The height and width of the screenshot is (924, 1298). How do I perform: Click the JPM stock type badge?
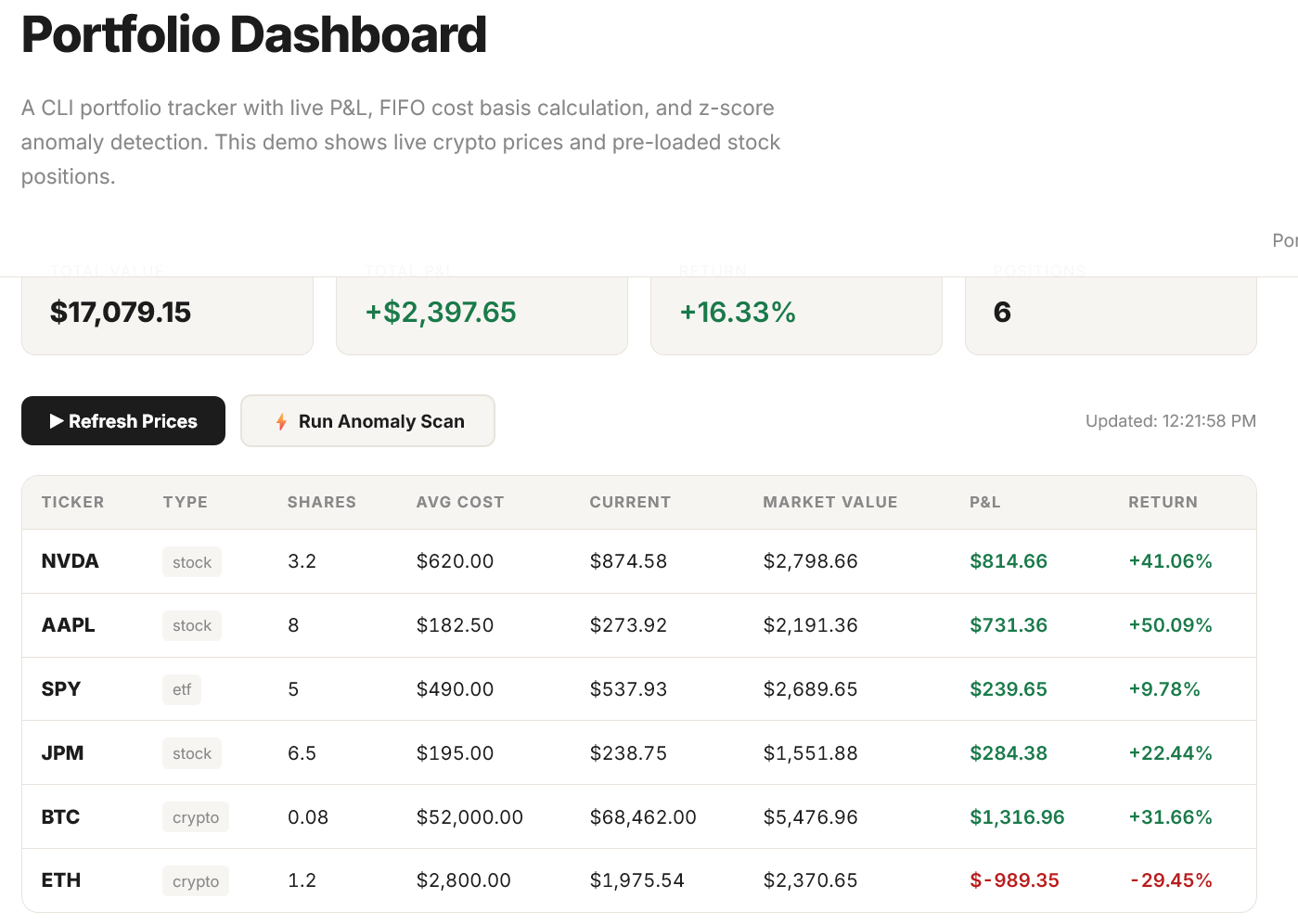pos(192,753)
